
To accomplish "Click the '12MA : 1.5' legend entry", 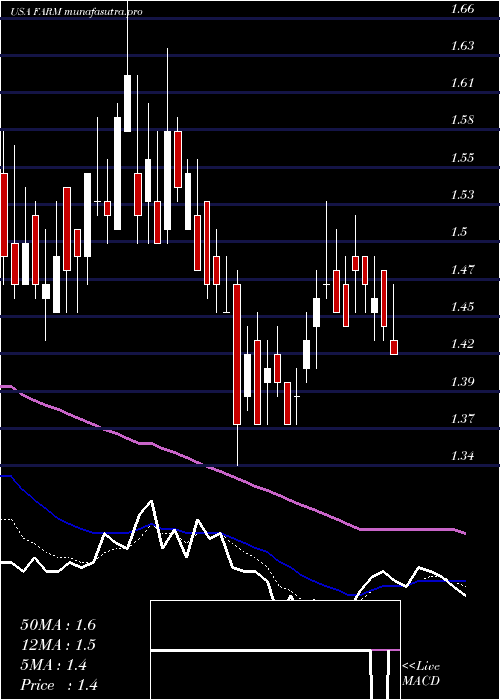I will point(58,645).
